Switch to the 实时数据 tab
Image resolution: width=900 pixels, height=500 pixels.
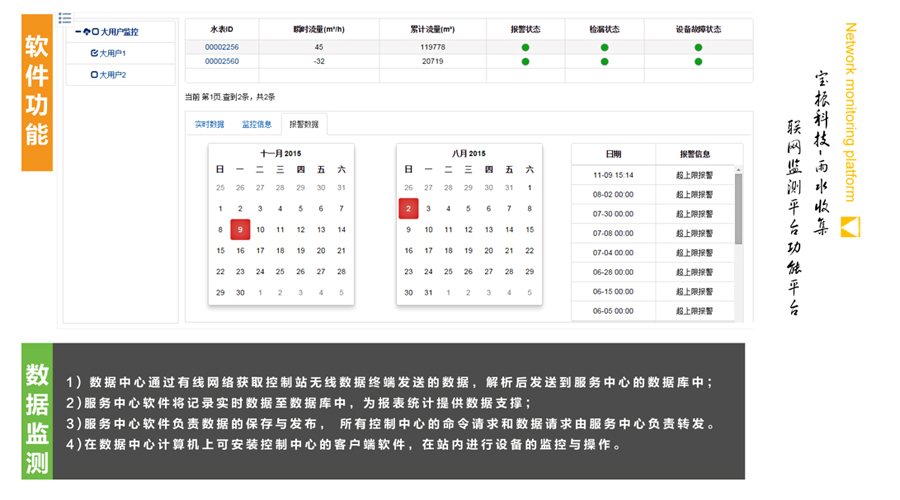210,124
